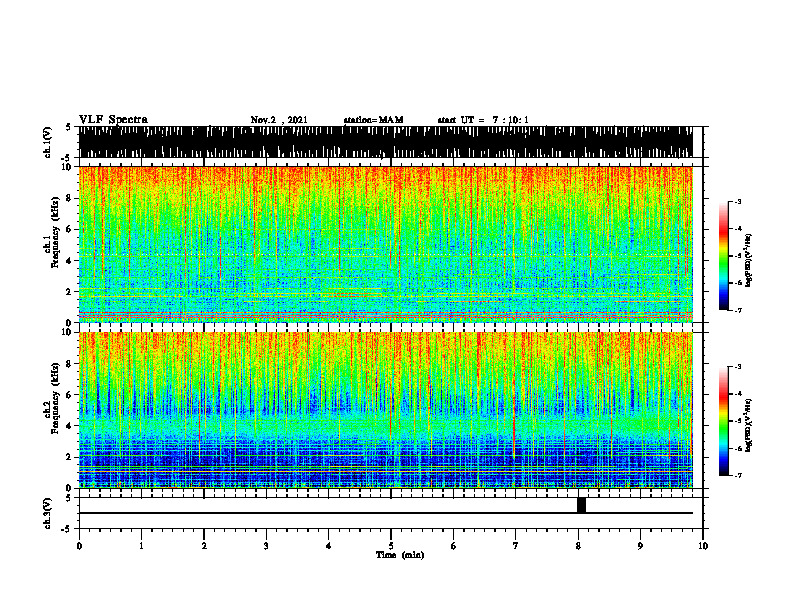Click the ch.2 spectrogram color bar
This screenshot has height=612, width=792.
coord(723,421)
